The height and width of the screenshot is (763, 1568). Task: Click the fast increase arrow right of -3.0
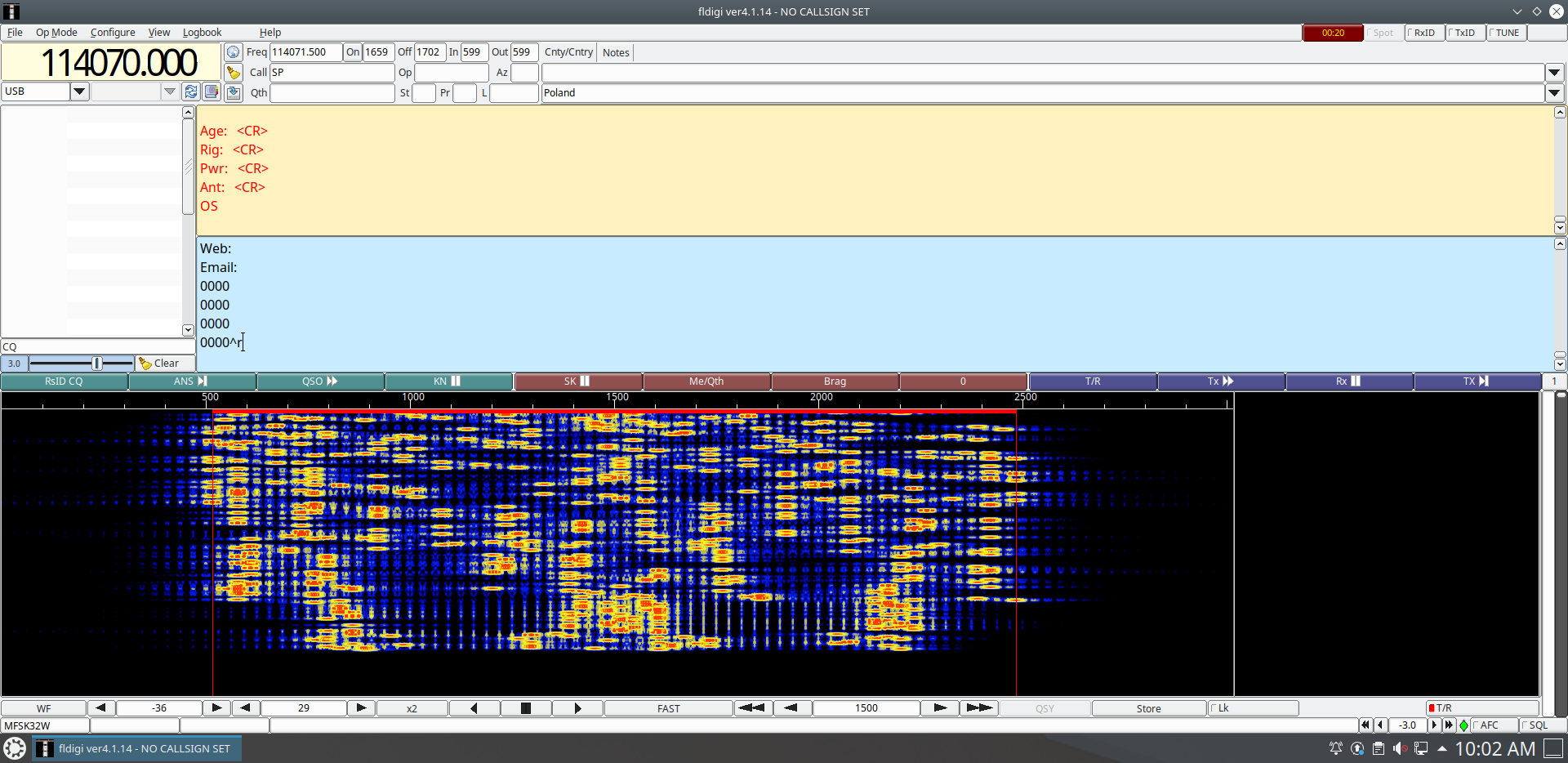1449,725
